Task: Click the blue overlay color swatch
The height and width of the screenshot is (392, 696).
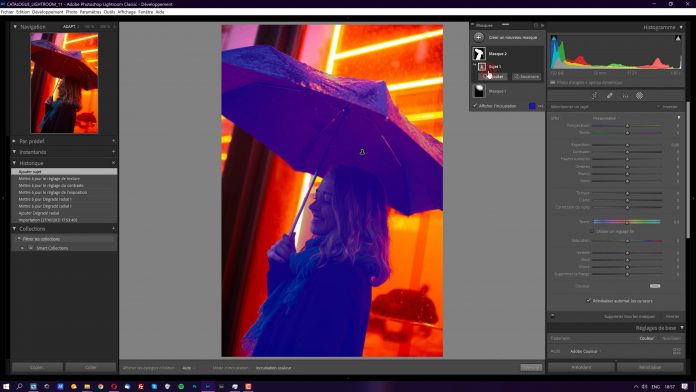Action: 532,106
